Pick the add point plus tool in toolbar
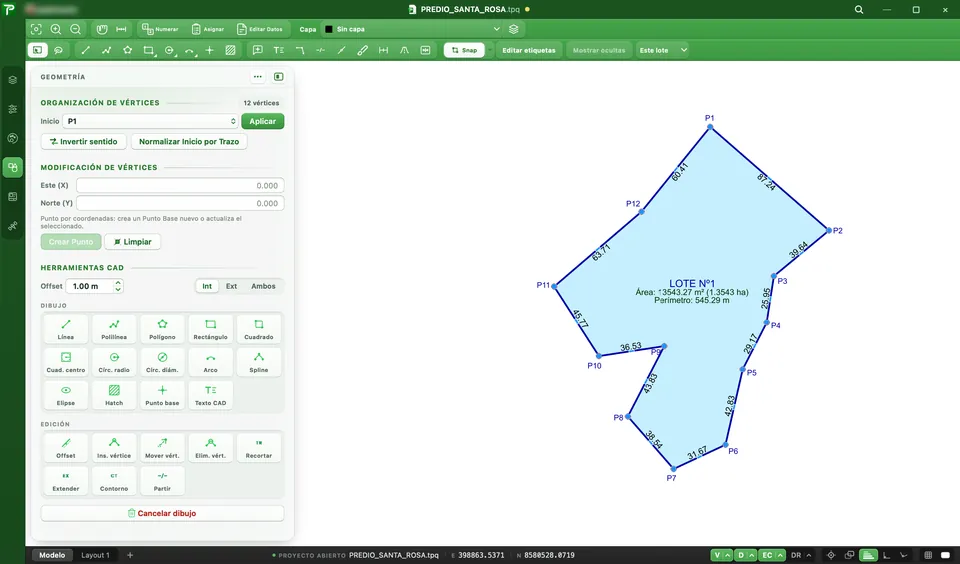Viewport: 960px width, 564px height. coord(209,50)
